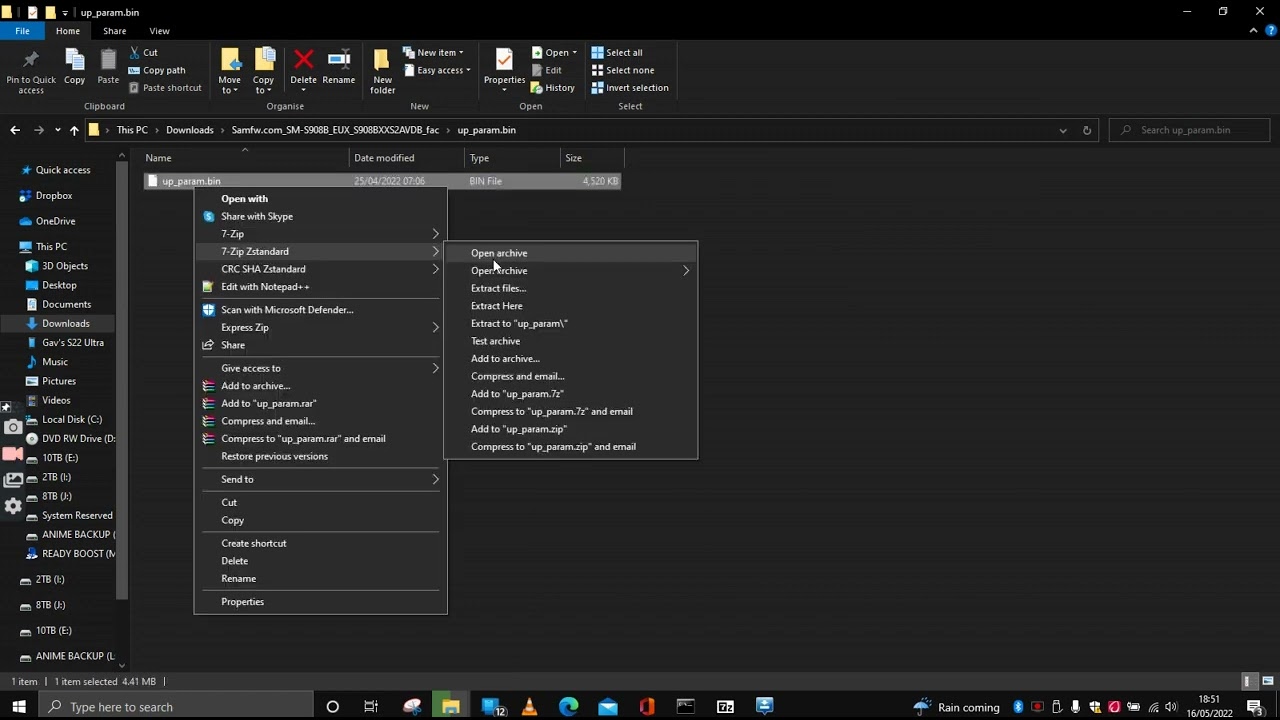Click the Windows Start button
Viewport: 1280px width, 720px height.
click(19, 707)
